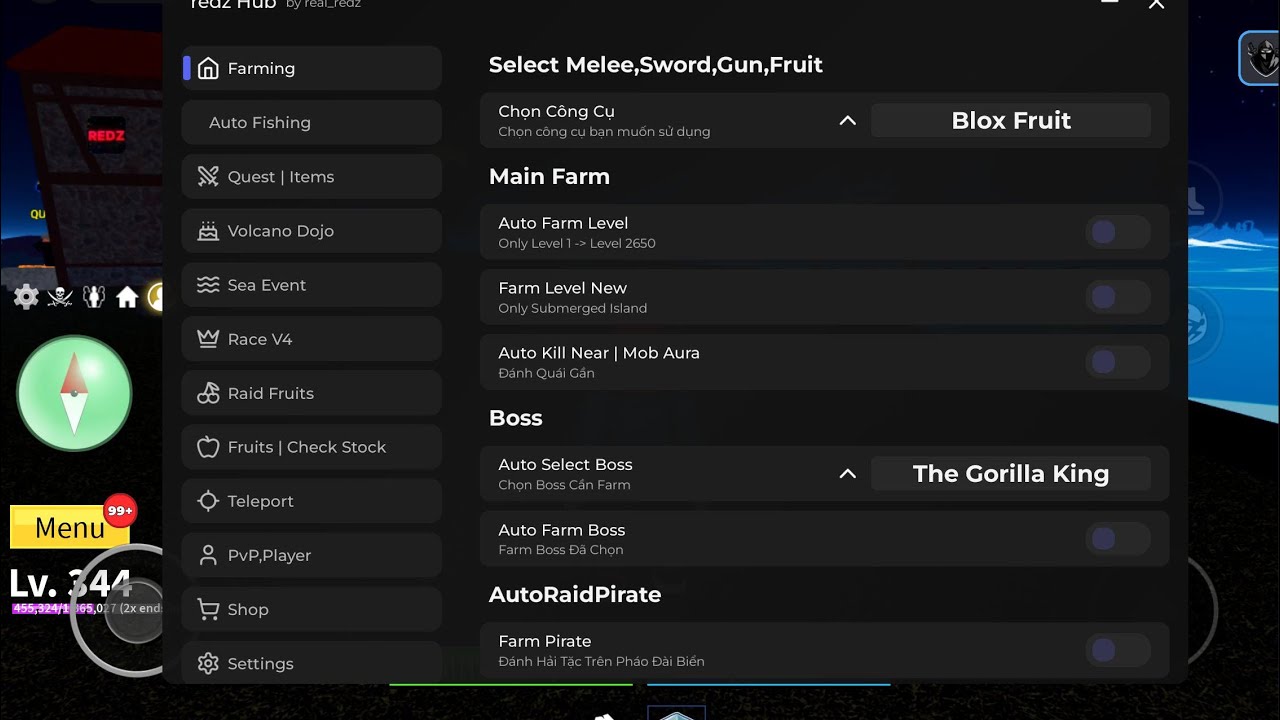The image size is (1280, 720).
Task: Click the Teleport crosshair icon
Action: click(x=208, y=501)
